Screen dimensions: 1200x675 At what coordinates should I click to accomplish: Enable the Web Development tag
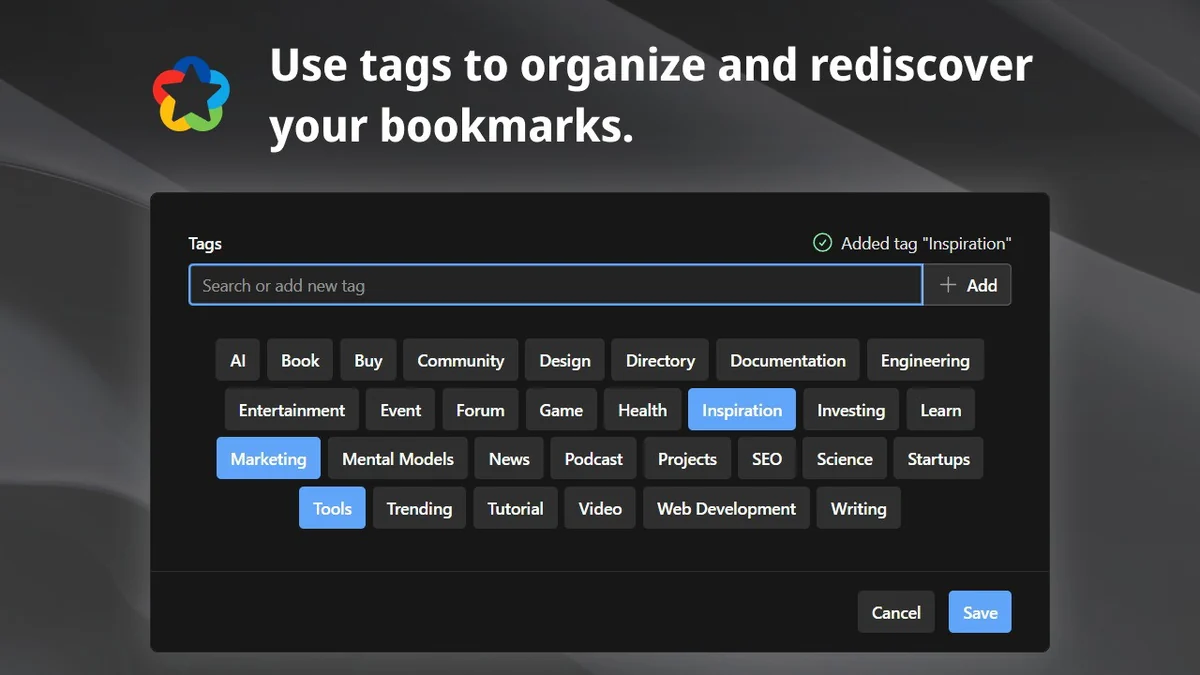[x=726, y=508]
